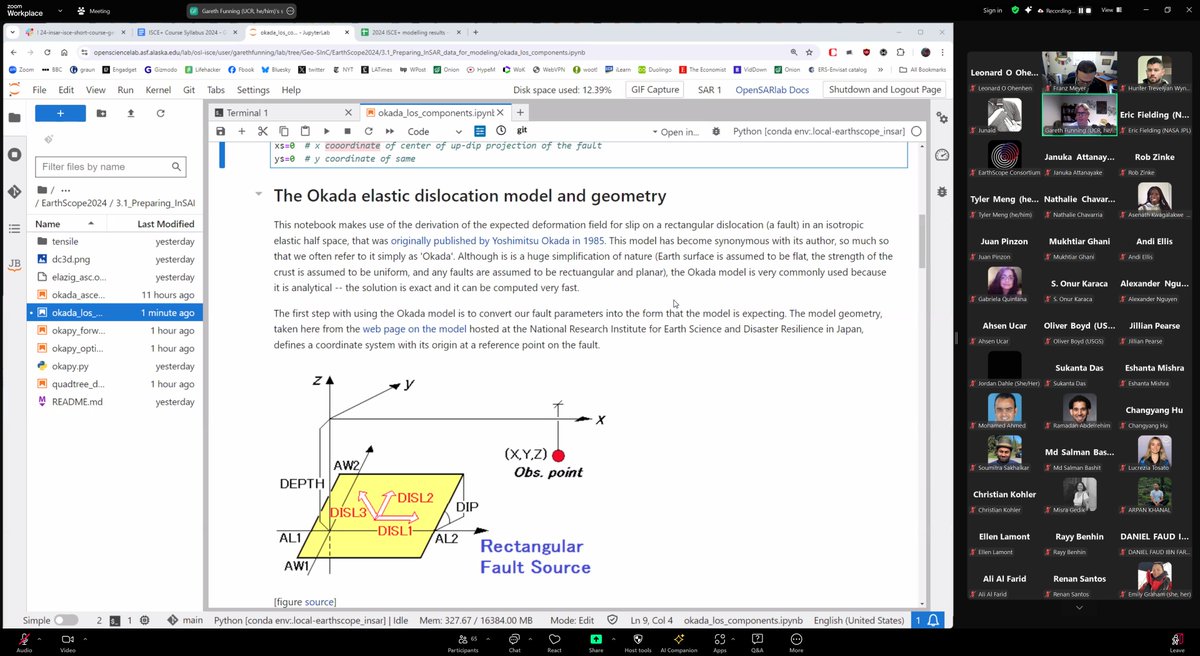Click Shutdown and Logout Page button
The height and width of the screenshot is (656, 1200).
point(885,89)
